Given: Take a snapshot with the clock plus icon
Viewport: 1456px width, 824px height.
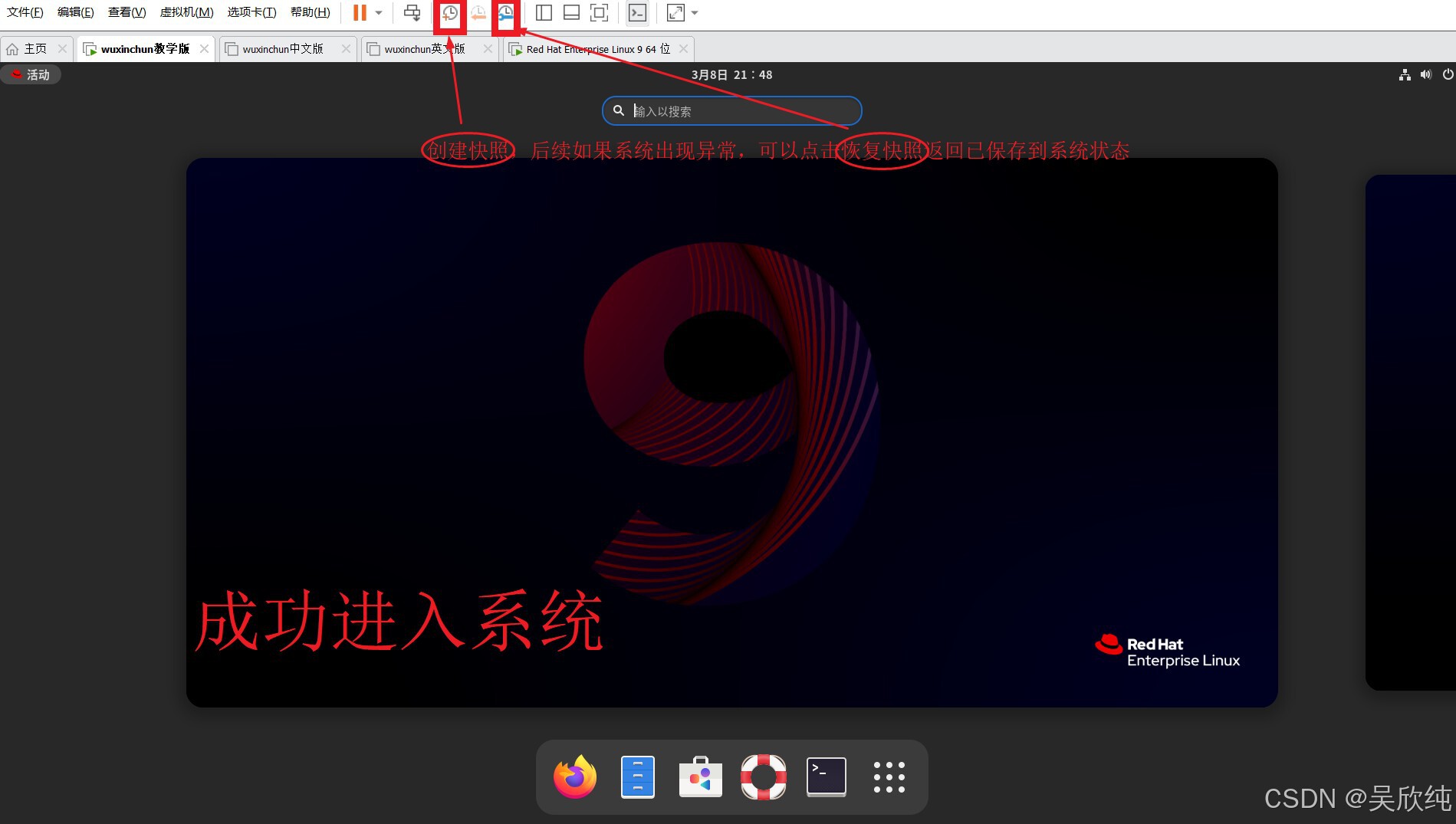Looking at the screenshot, I should click(450, 13).
